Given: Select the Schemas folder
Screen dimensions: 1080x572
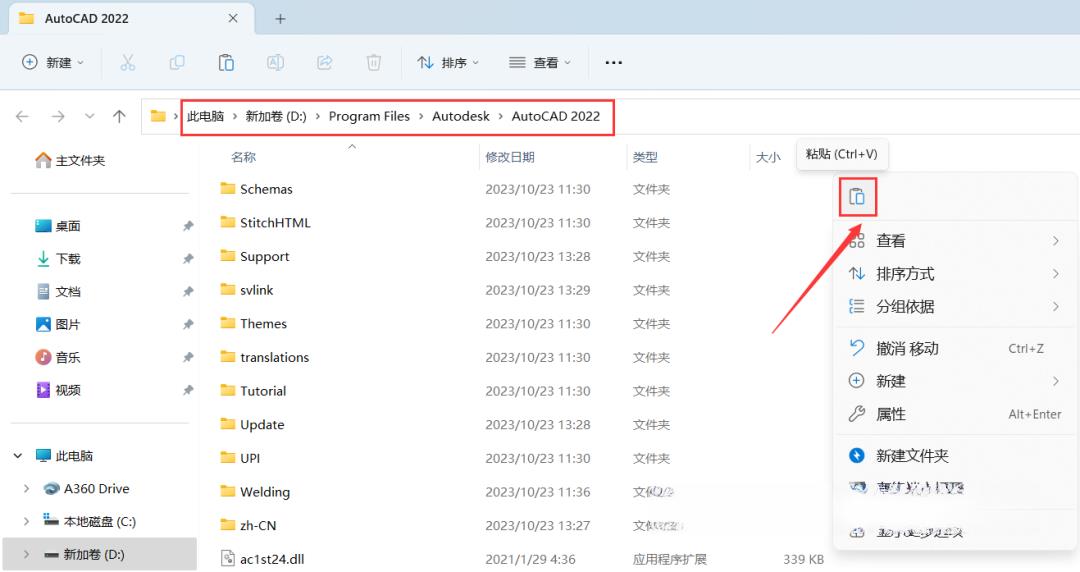Looking at the screenshot, I should coord(256,189).
